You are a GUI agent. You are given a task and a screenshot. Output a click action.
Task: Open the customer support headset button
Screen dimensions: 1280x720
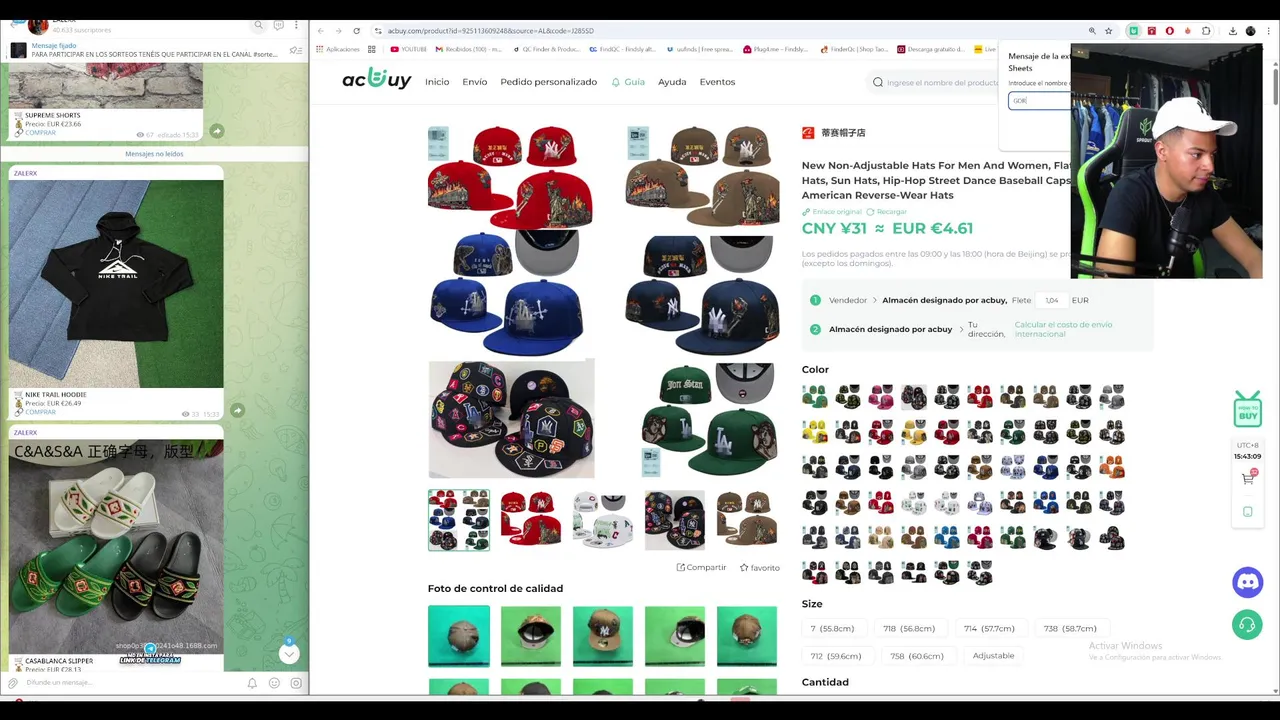pos(1247,625)
